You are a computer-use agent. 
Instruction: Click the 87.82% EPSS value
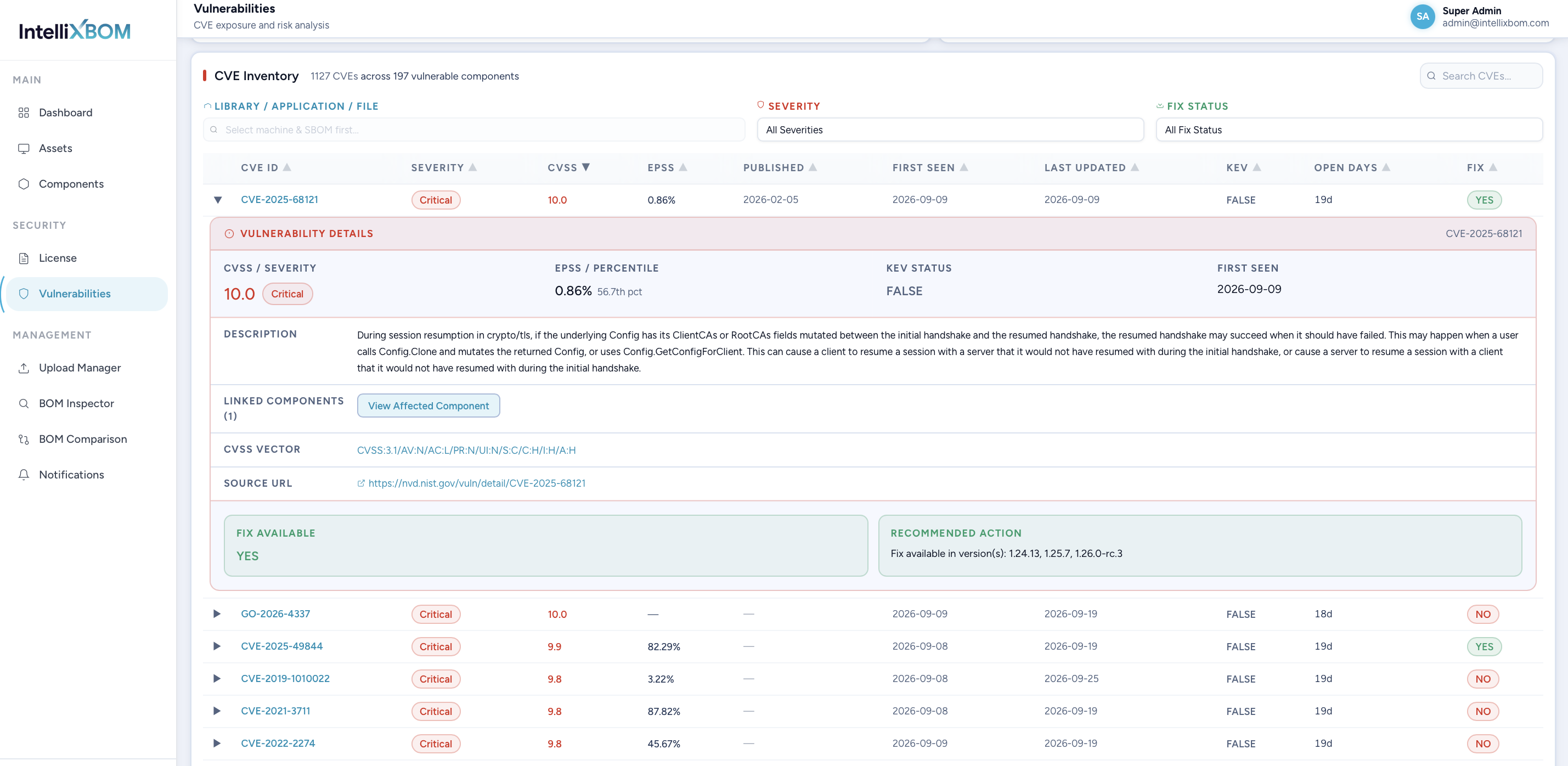tap(663, 711)
